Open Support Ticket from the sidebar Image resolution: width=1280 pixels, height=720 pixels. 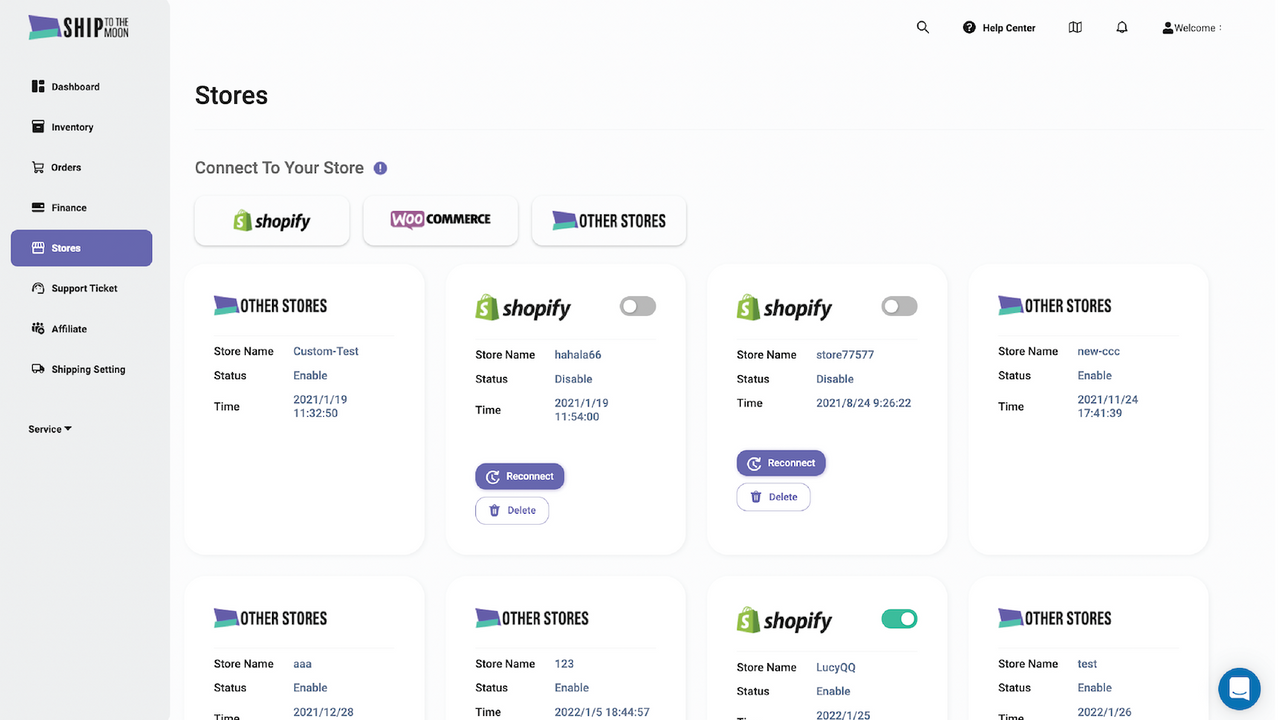(x=82, y=288)
